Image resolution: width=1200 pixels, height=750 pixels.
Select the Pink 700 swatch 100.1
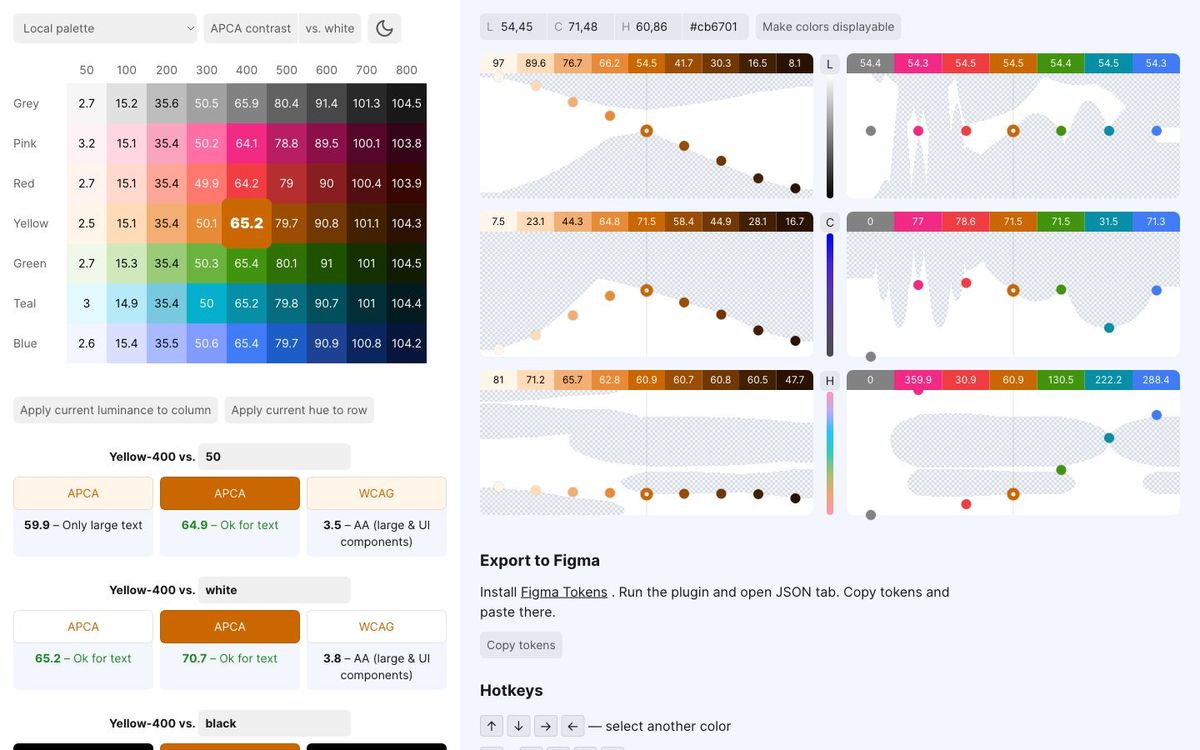(367, 143)
